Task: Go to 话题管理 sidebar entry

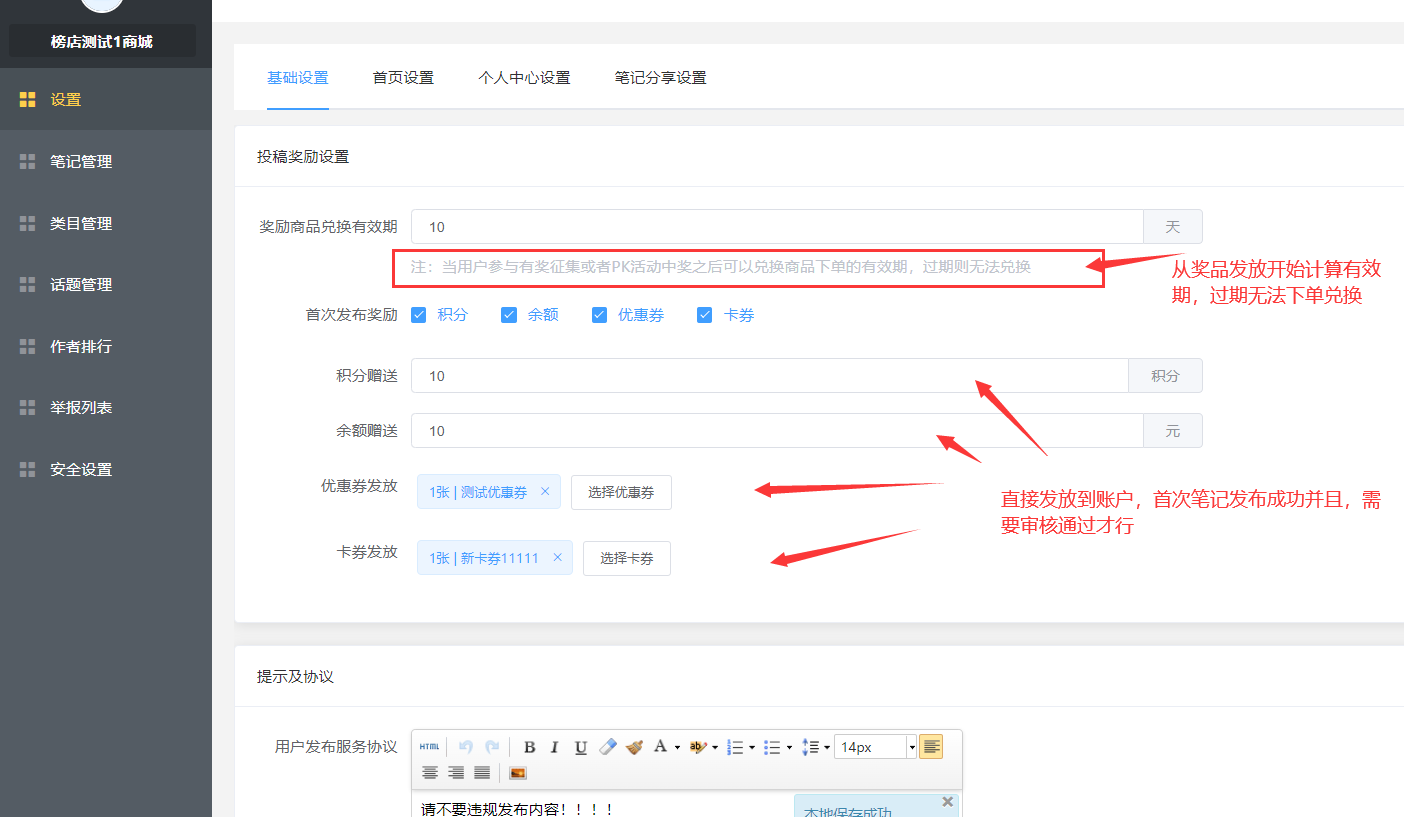Action: click(106, 284)
